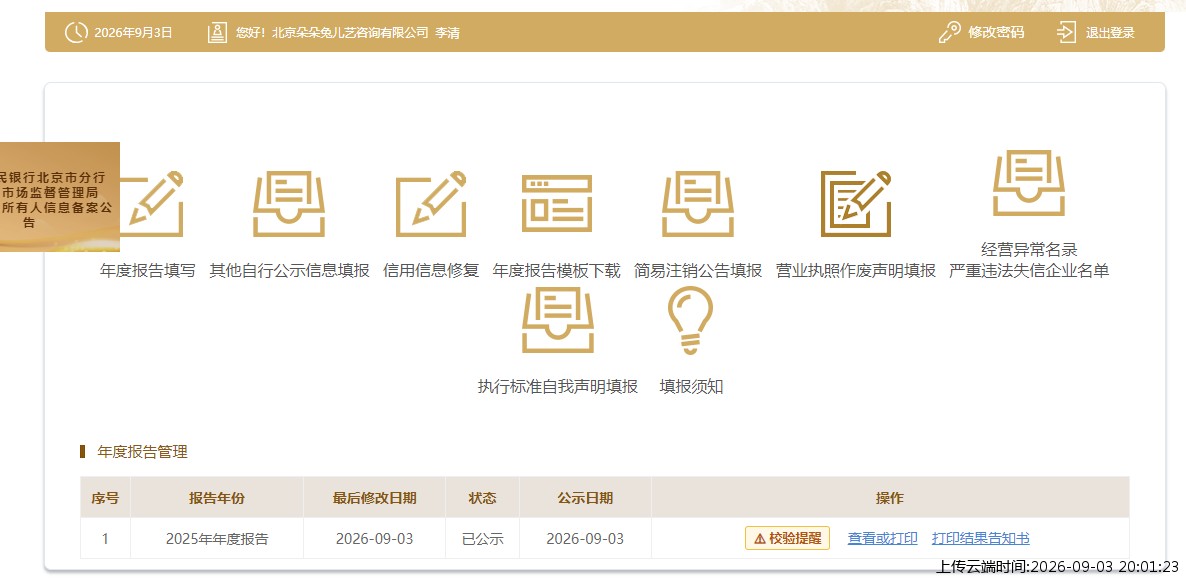Click the 信用信息修复 label
Image resolution: width=1186 pixels, height=580 pixels.
tap(431, 271)
